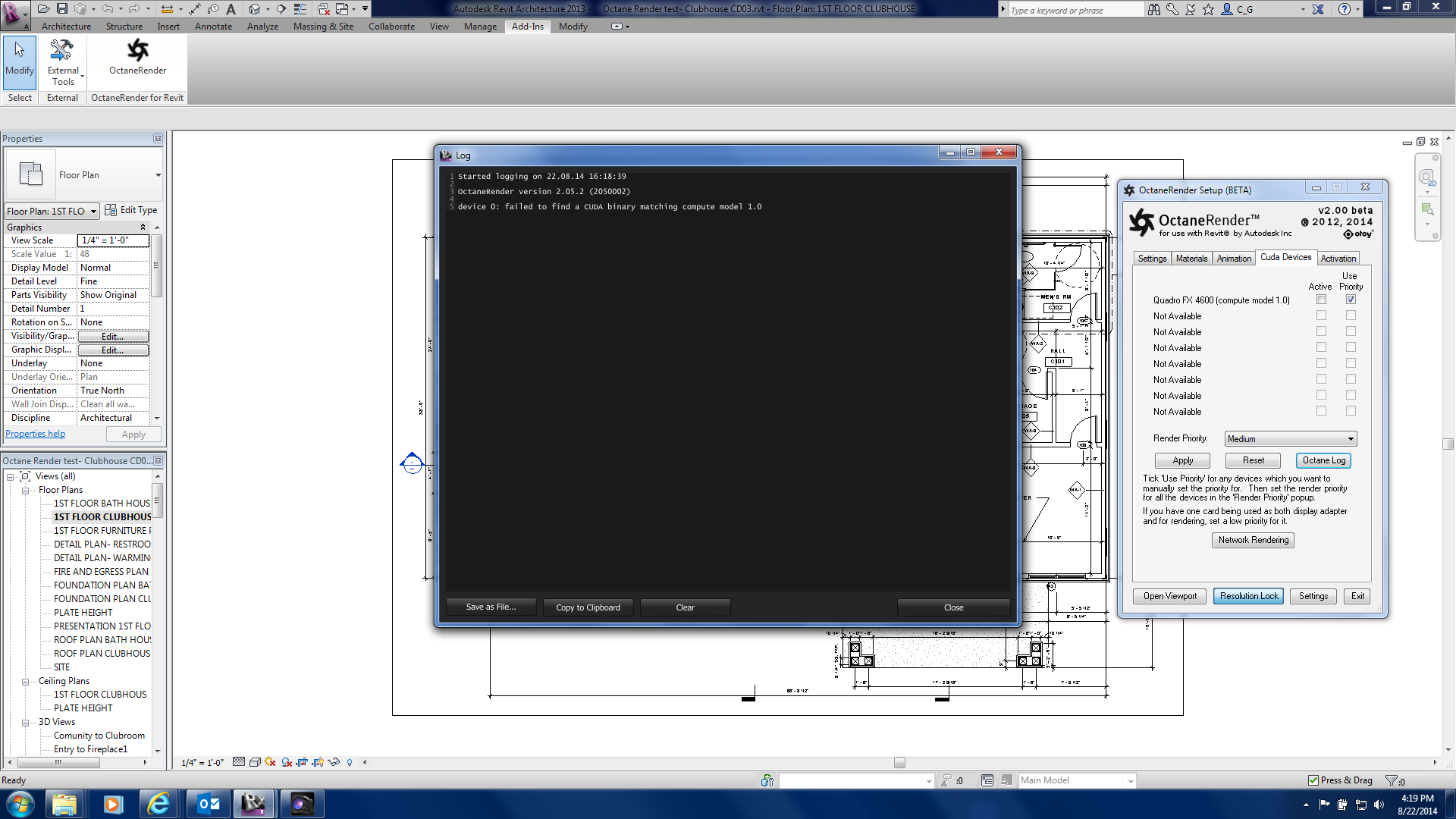The height and width of the screenshot is (819, 1456).
Task: Open External Tools in the ribbon
Action: [x=63, y=62]
